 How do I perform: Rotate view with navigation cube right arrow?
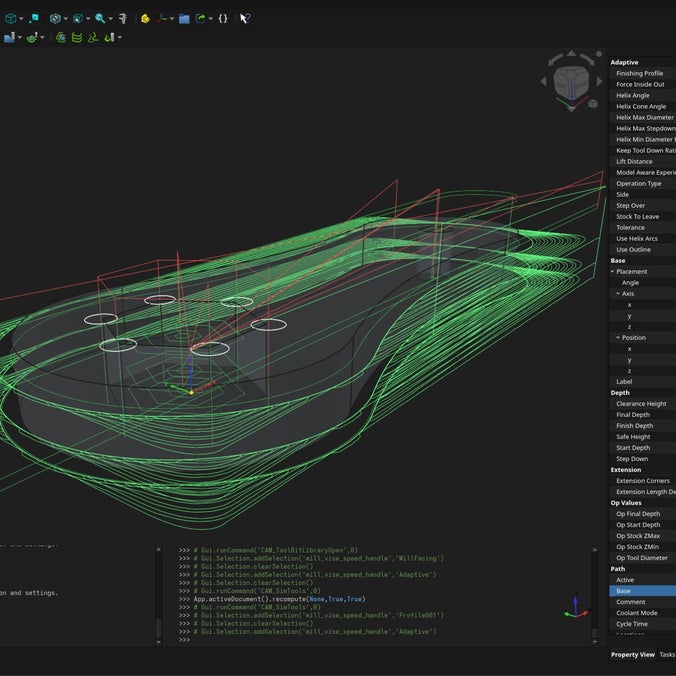[599, 81]
